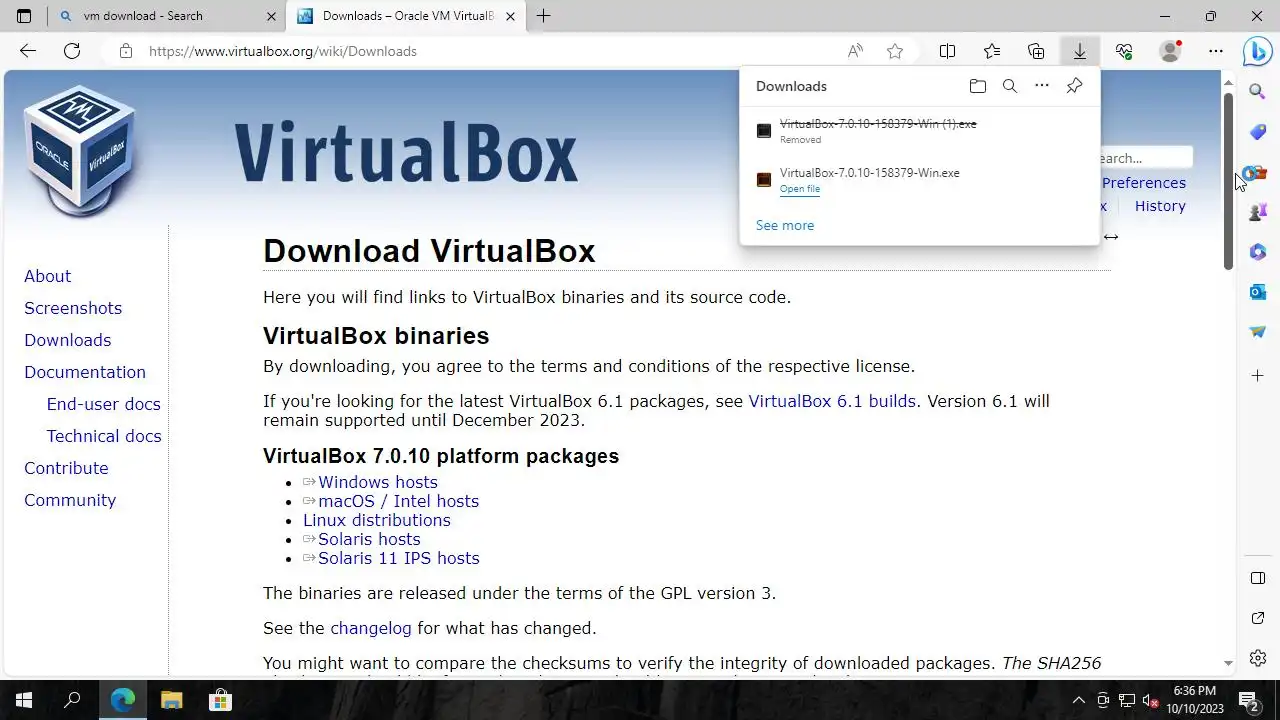
Task: Open sidebar Search icon
Action: point(1258,92)
